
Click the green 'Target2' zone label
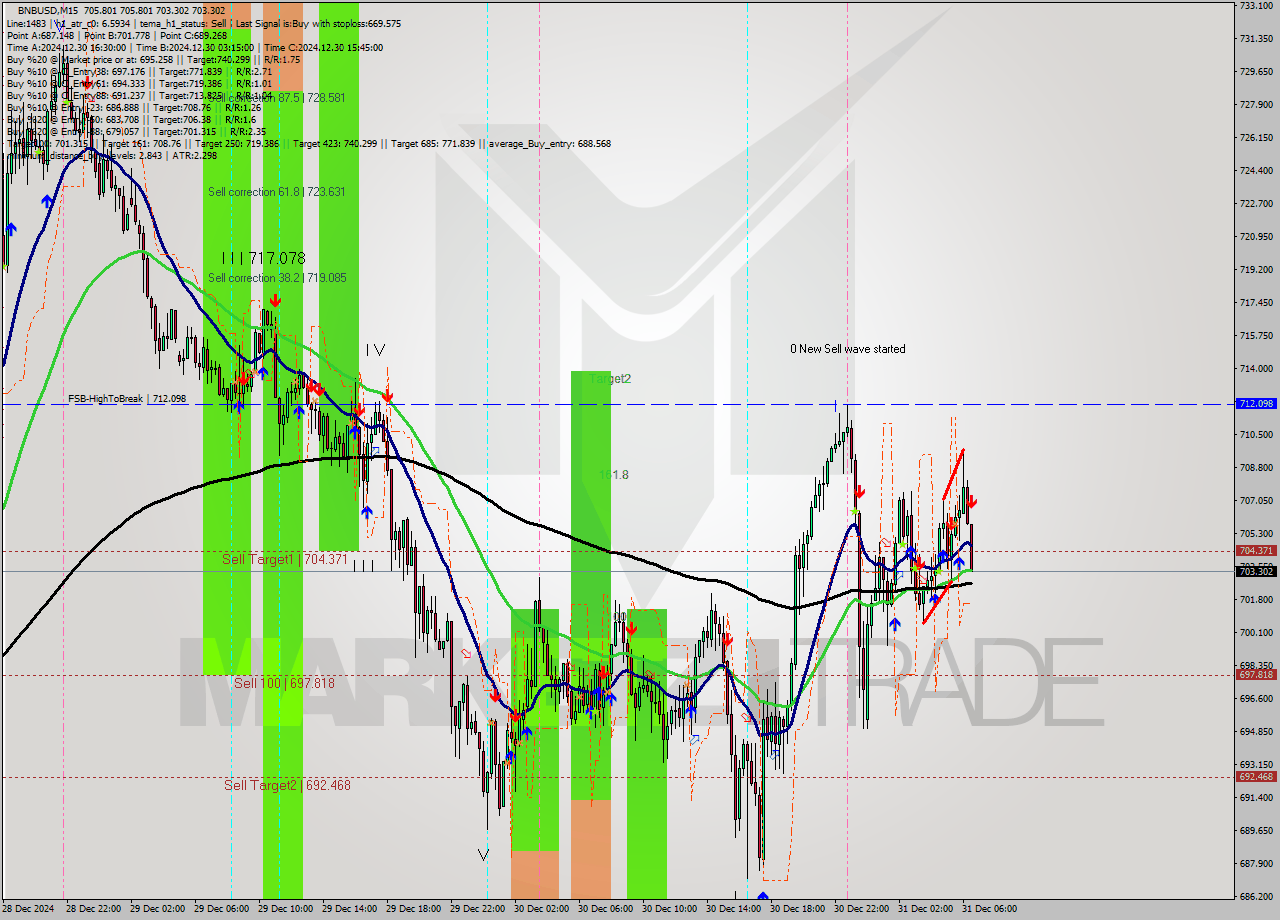coord(610,379)
